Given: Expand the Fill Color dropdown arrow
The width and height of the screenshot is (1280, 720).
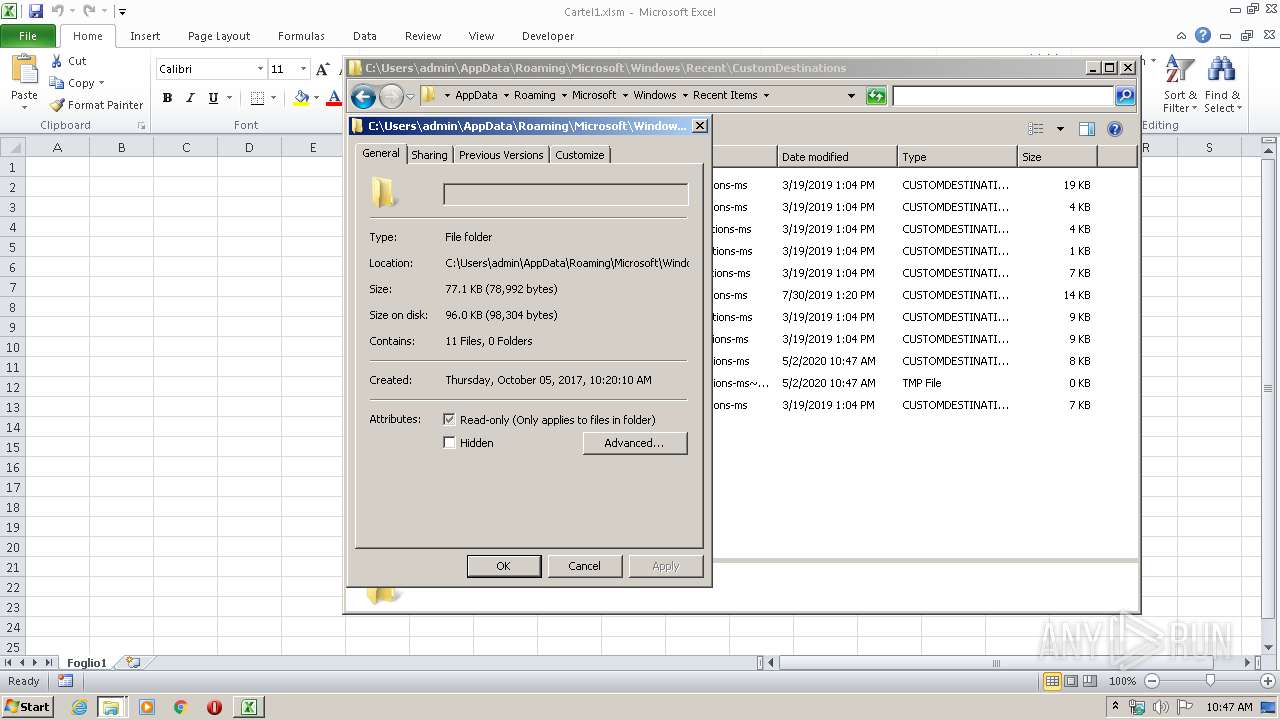Looking at the screenshot, I should [316, 98].
